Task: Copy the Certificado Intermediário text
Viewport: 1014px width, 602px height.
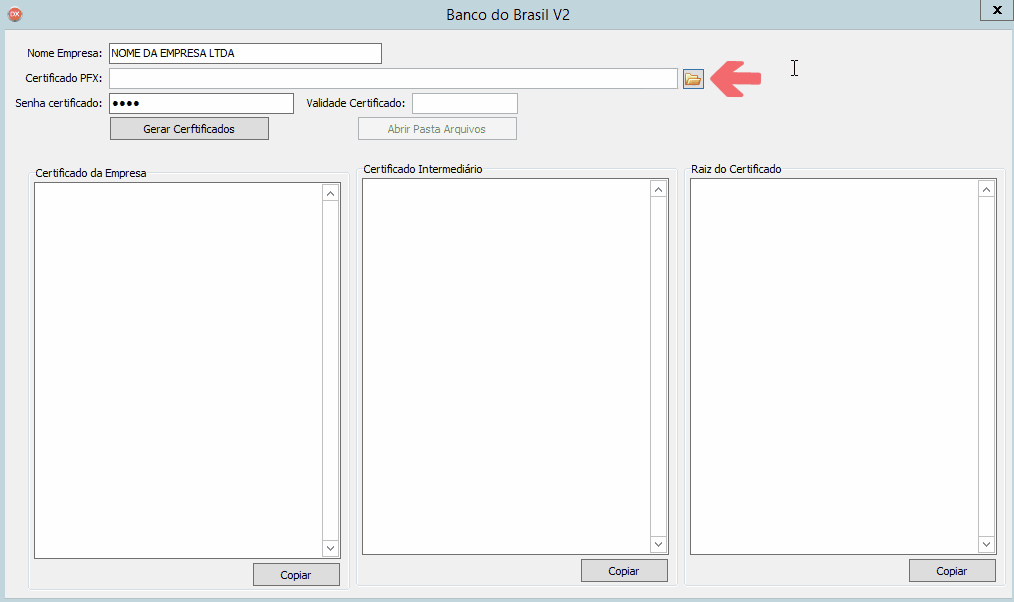Action: click(x=624, y=571)
